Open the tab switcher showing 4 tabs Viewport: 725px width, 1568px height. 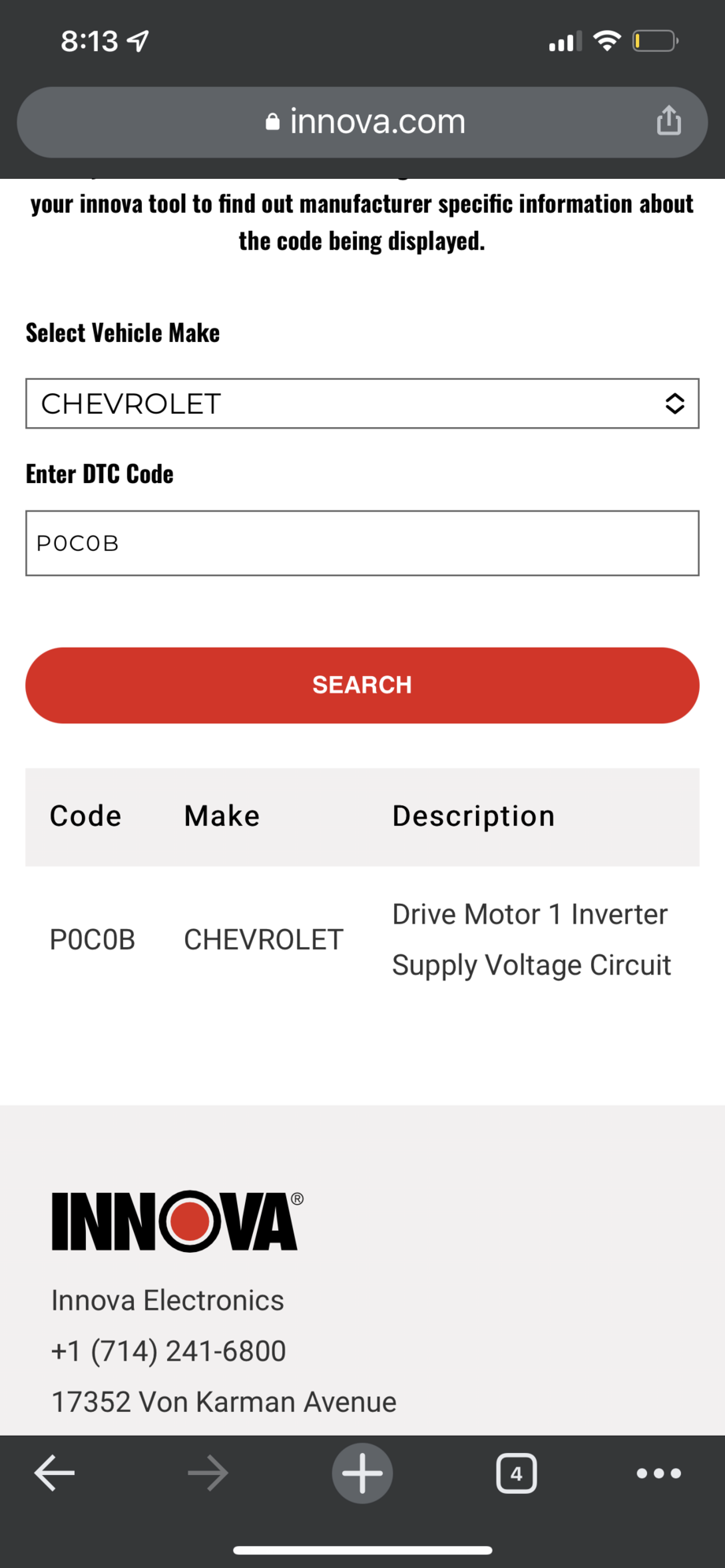coord(516,1473)
